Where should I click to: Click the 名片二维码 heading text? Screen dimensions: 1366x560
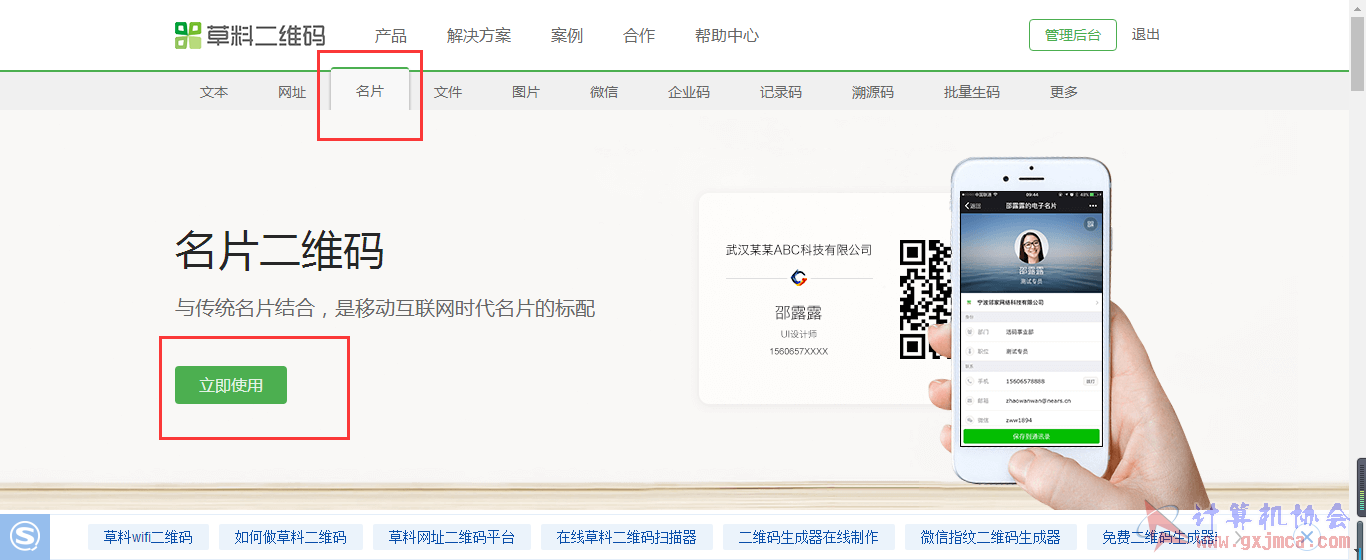[279, 249]
